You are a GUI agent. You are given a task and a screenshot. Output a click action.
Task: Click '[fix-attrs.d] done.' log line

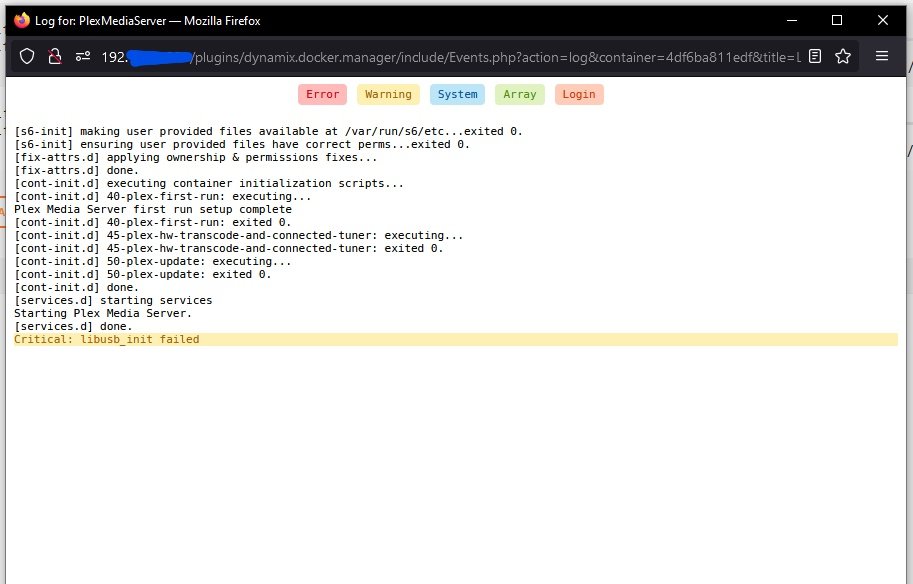(x=77, y=171)
